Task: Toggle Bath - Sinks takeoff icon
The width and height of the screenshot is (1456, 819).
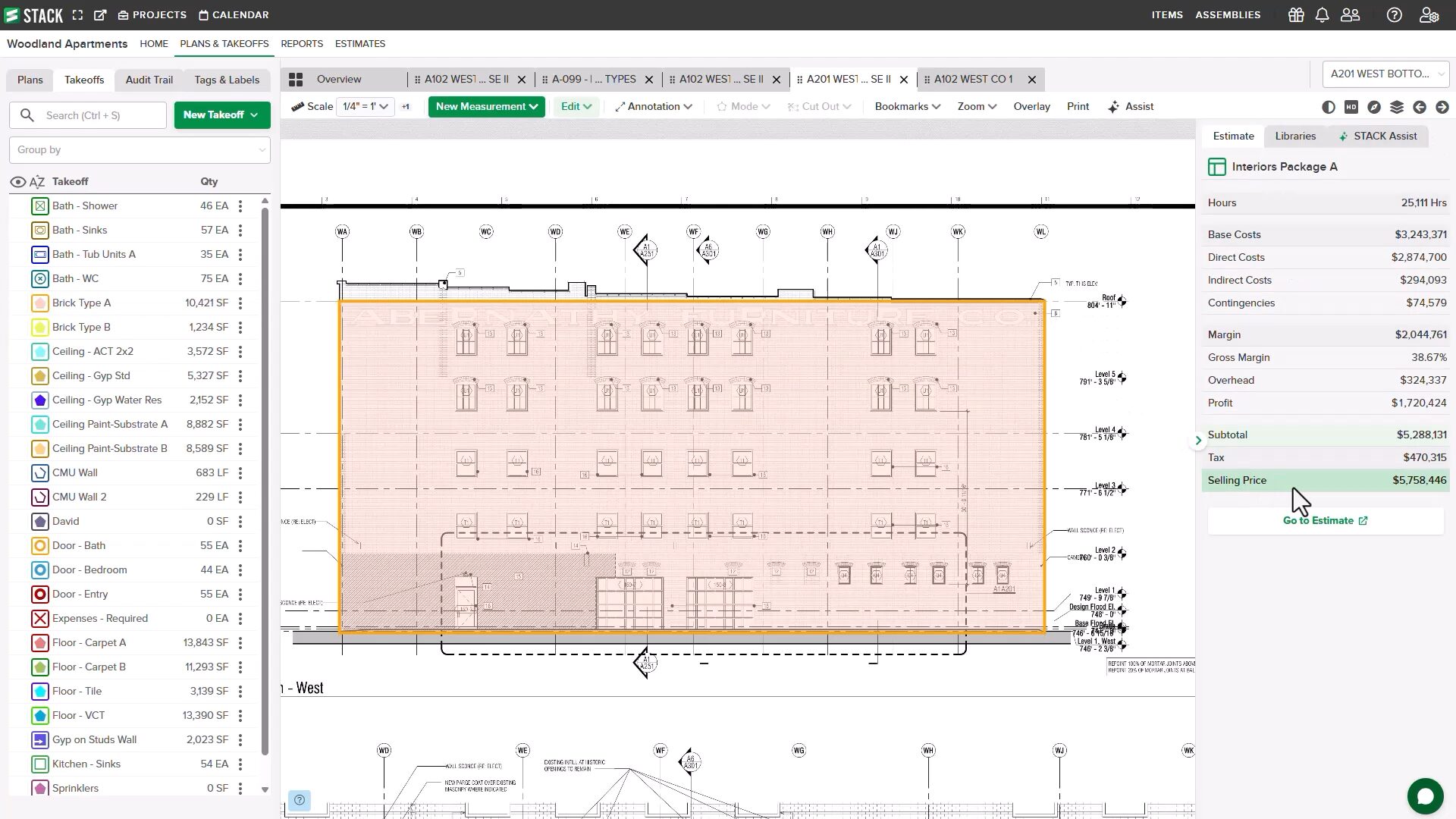Action: click(x=40, y=231)
